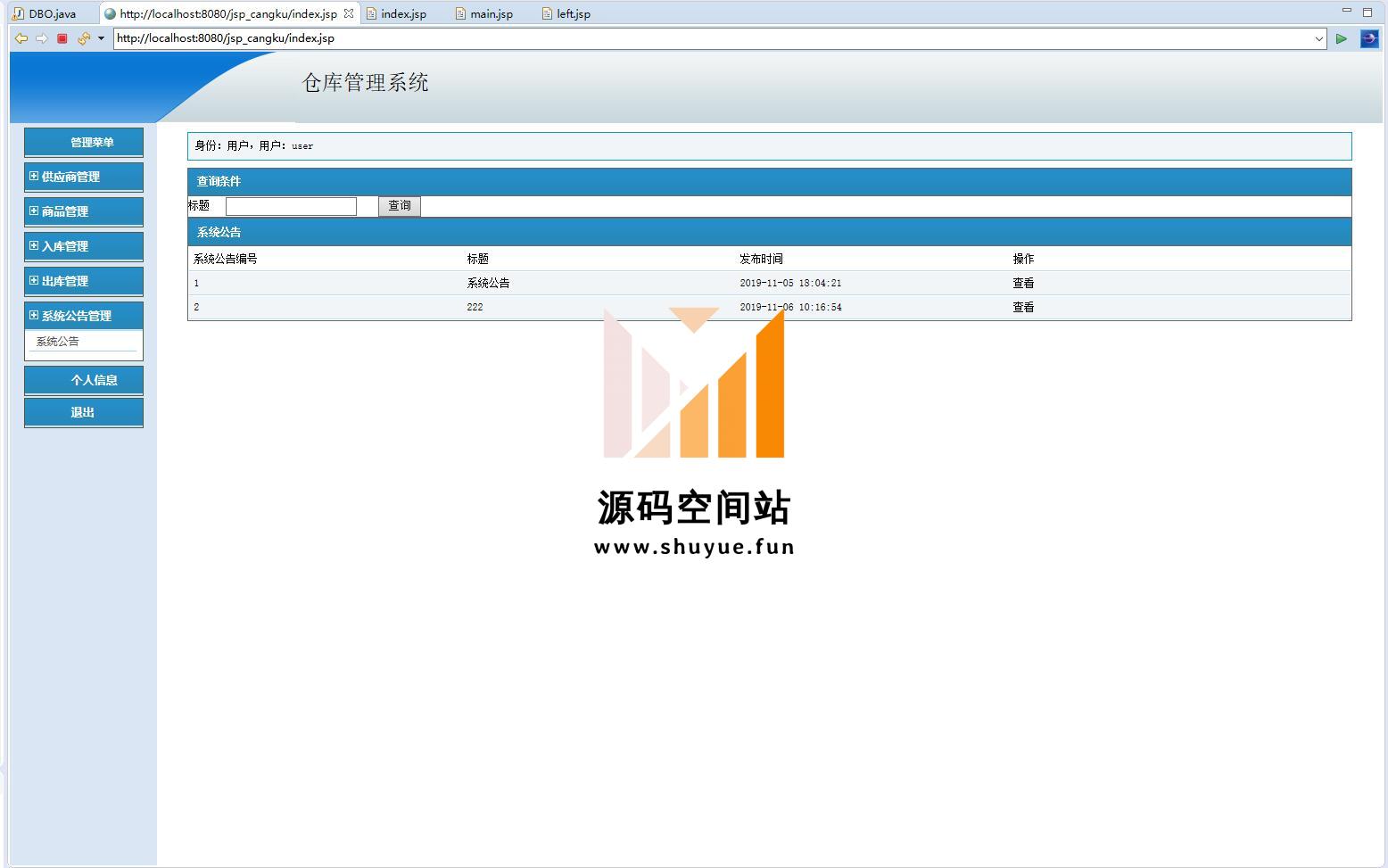The width and height of the screenshot is (1388, 868).
Task: Stop page loading with red stop icon
Action: [x=62, y=38]
